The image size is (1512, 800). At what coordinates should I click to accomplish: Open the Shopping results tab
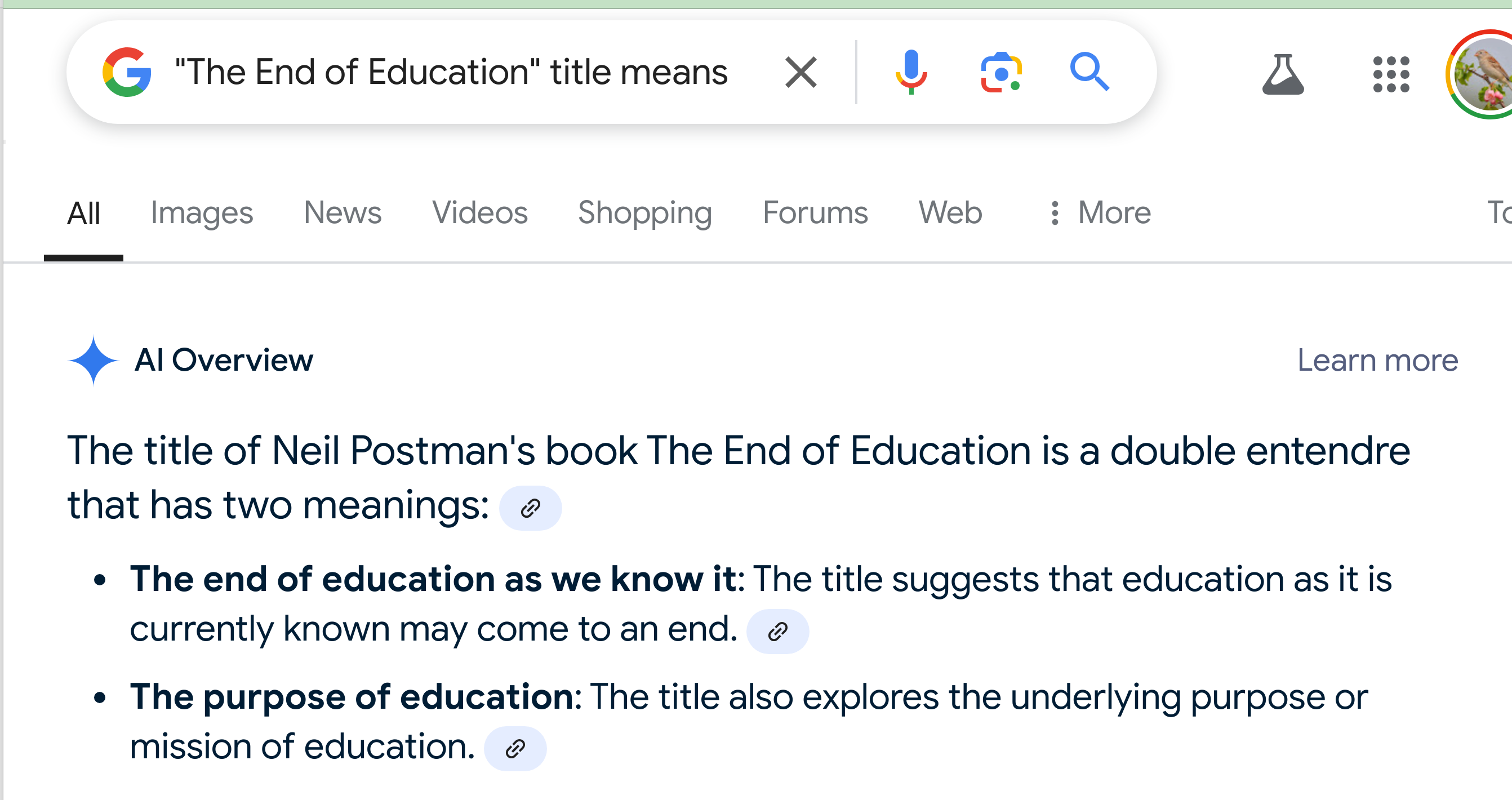[645, 212]
